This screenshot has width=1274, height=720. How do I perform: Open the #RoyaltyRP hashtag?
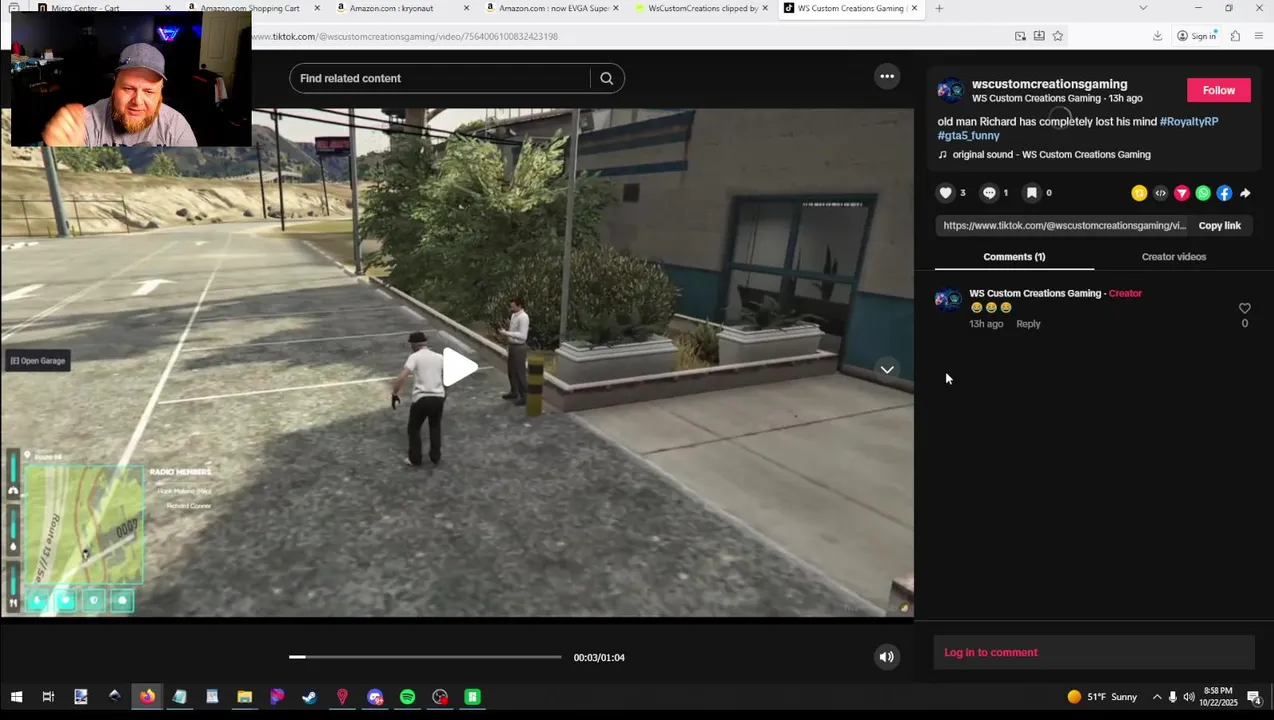(1188, 121)
